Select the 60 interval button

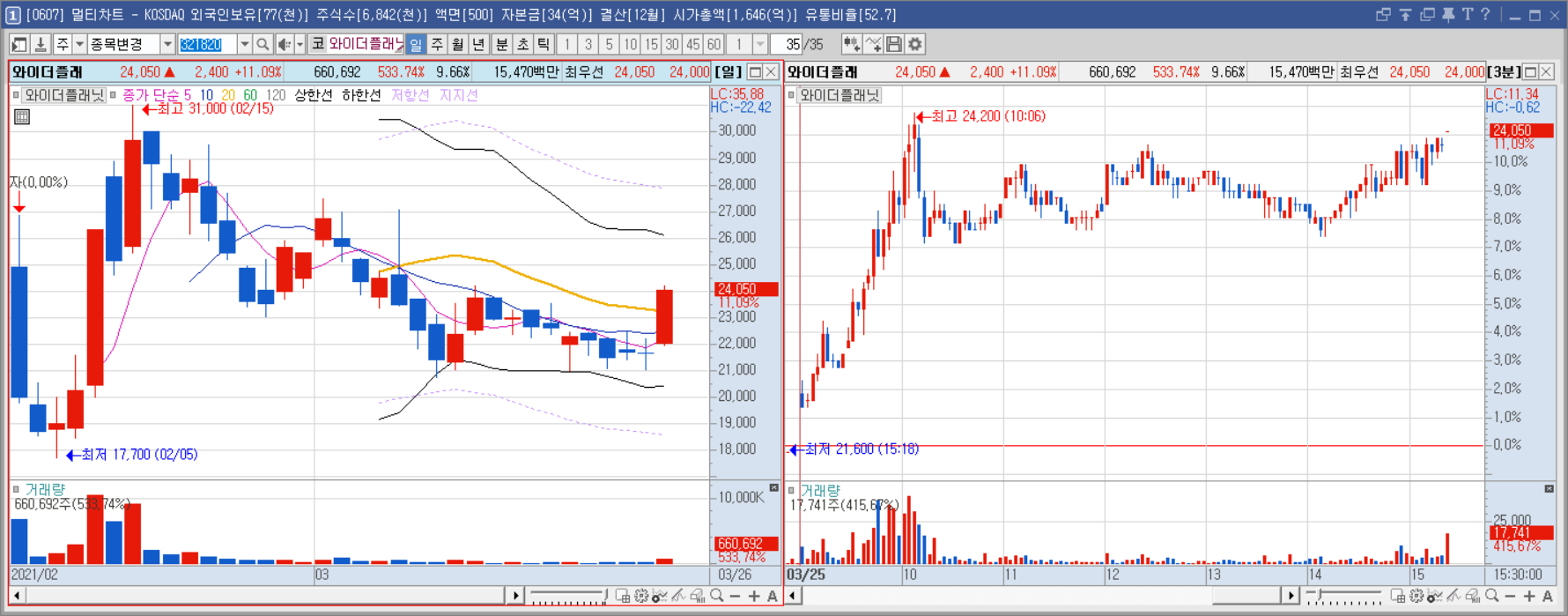714,44
